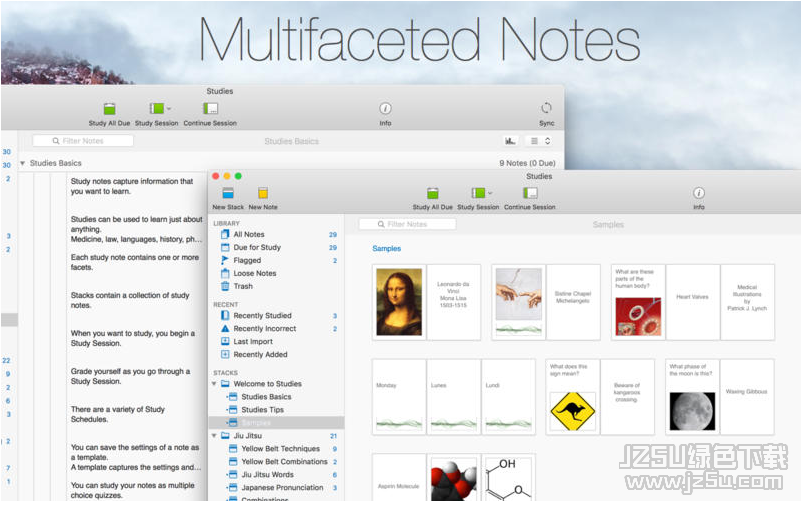This screenshot has width=801, height=508.
Task: Click Sync icon in back window
Action: 547,108
